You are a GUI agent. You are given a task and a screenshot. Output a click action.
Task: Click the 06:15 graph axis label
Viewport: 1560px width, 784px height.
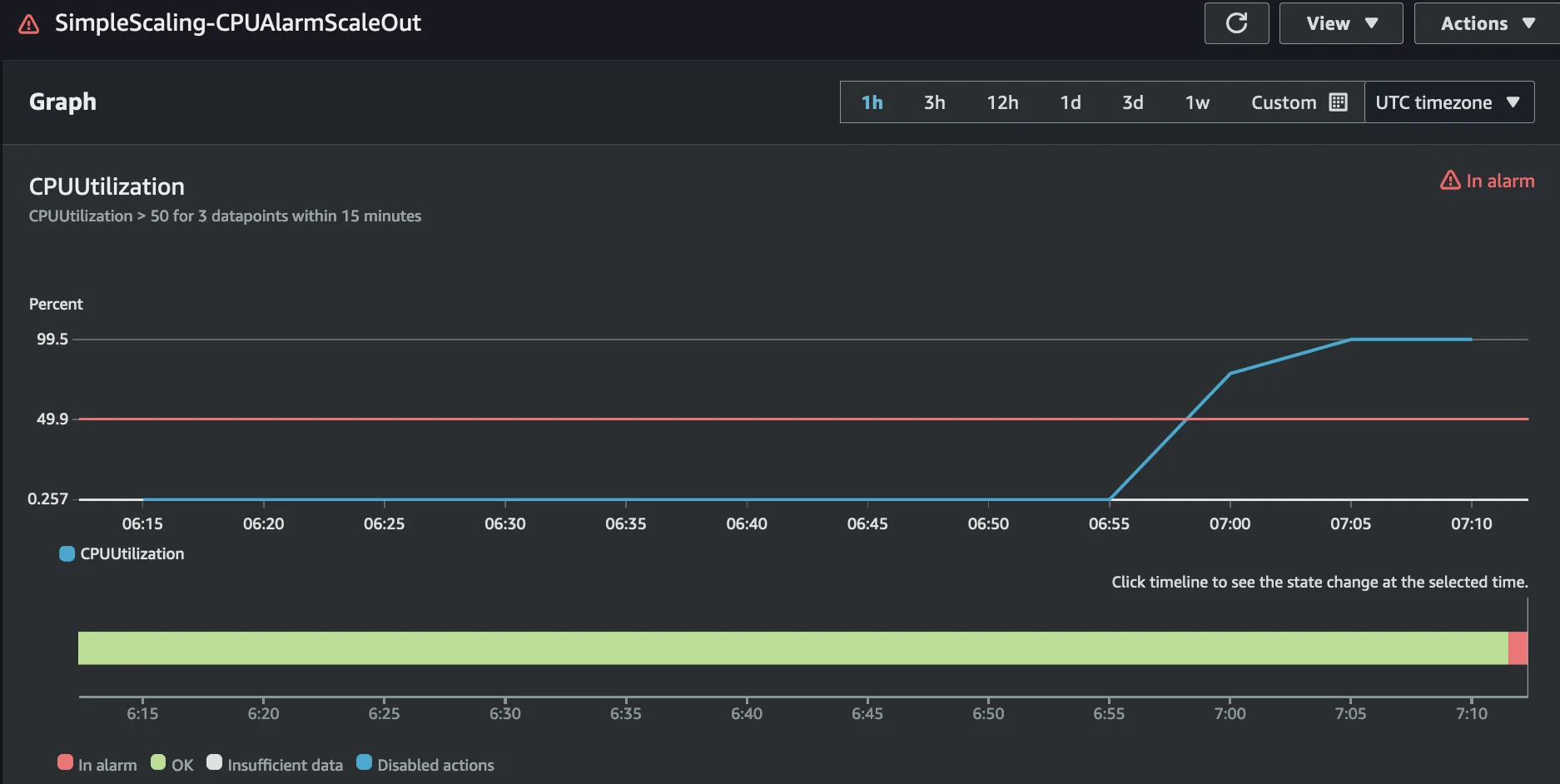pos(142,523)
